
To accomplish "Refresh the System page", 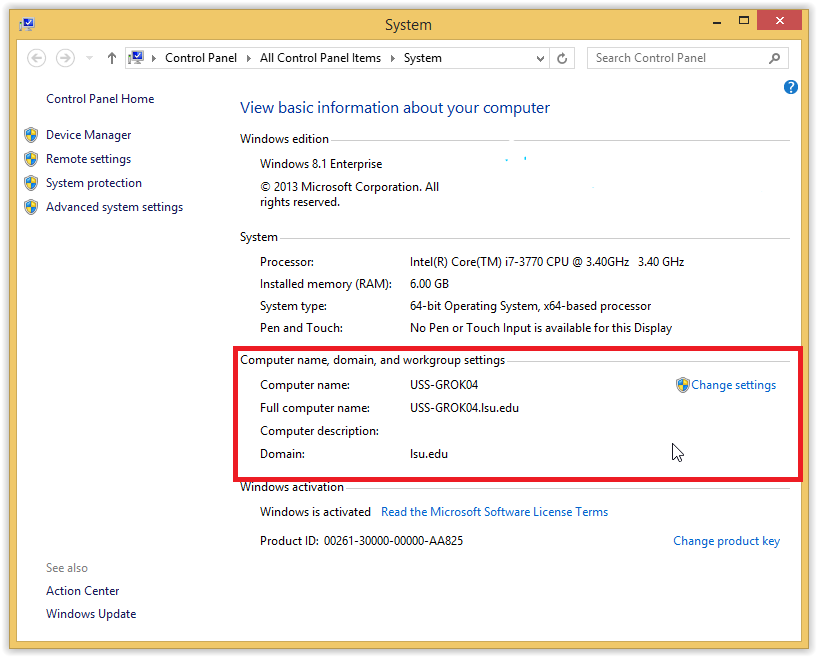I will (562, 58).
